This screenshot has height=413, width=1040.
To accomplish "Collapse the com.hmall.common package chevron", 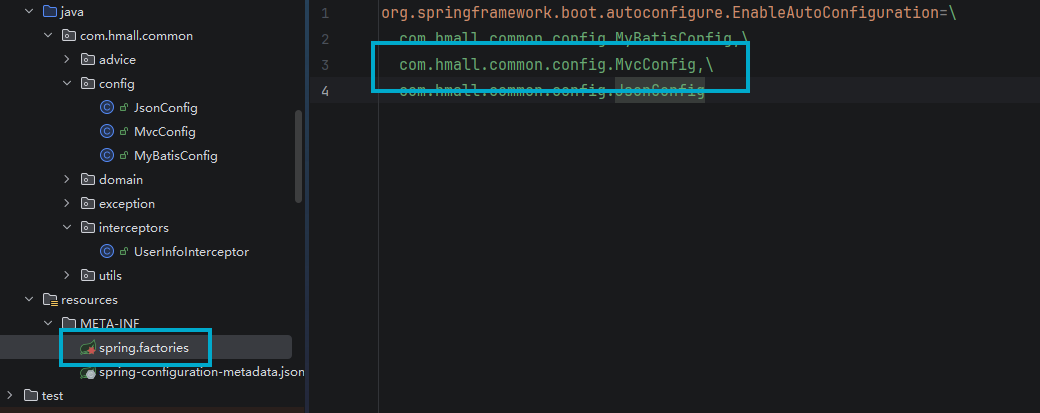I will (x=48, y=36).
